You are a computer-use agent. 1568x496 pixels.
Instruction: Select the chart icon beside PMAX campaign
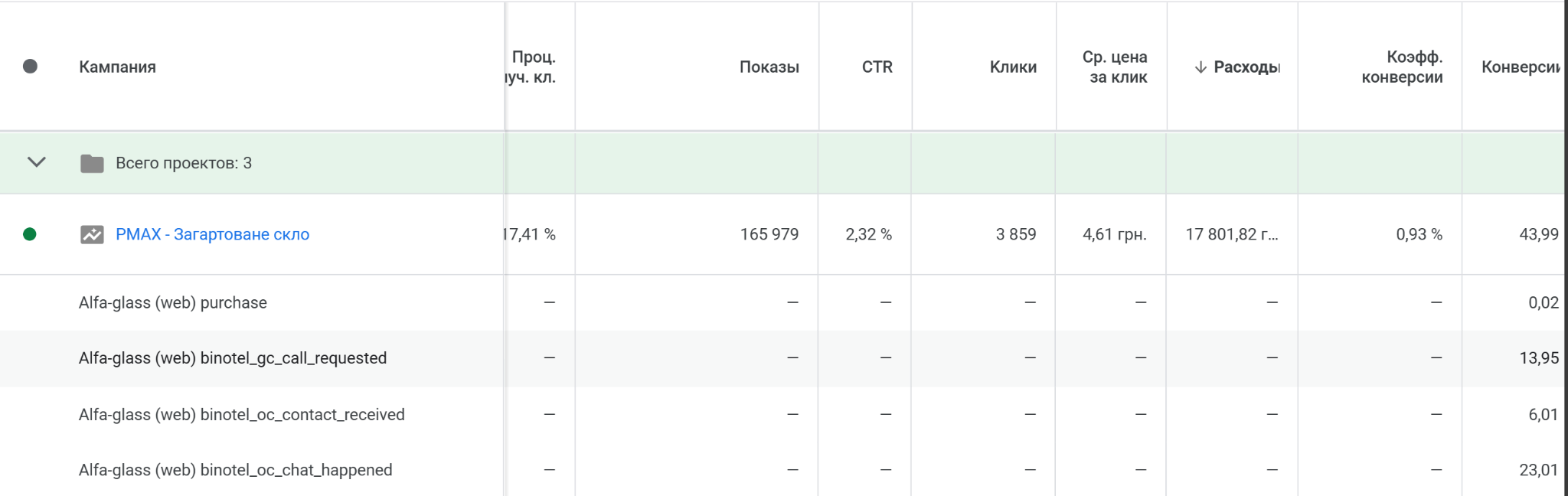click(x=93, y=233)
